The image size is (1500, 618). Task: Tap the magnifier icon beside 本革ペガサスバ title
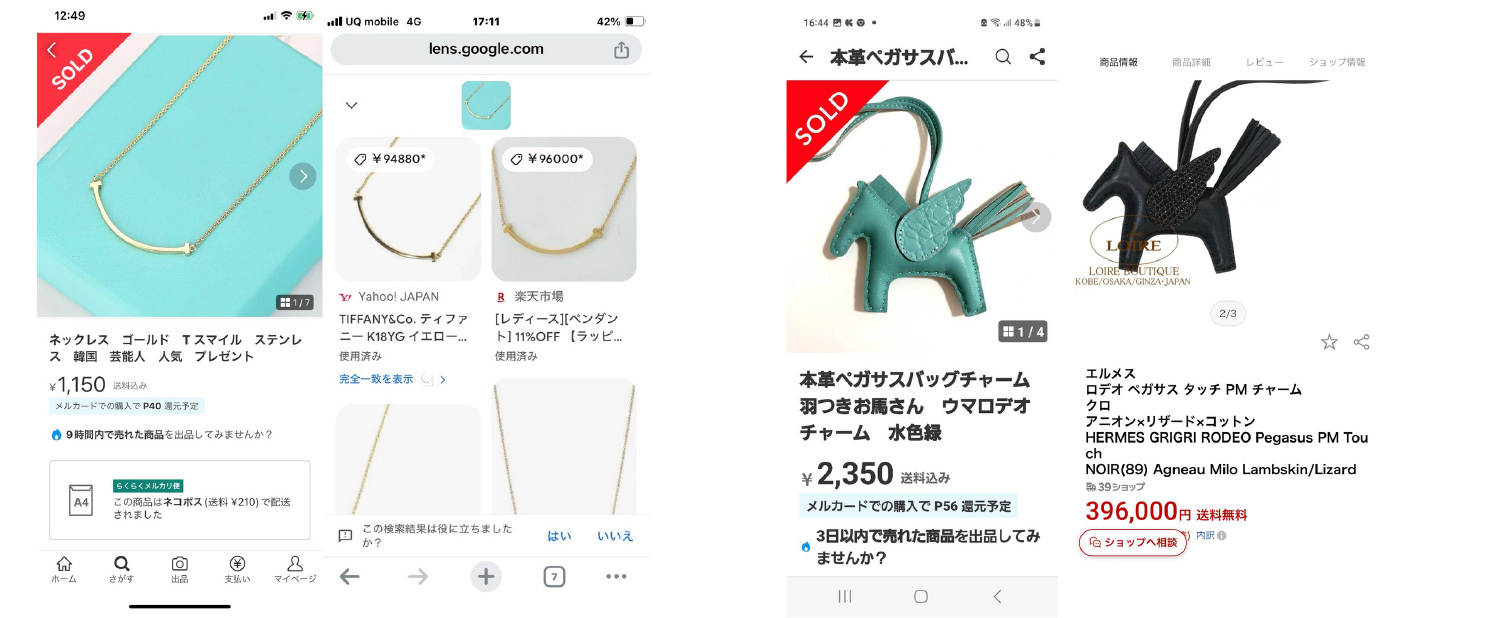1003,57
